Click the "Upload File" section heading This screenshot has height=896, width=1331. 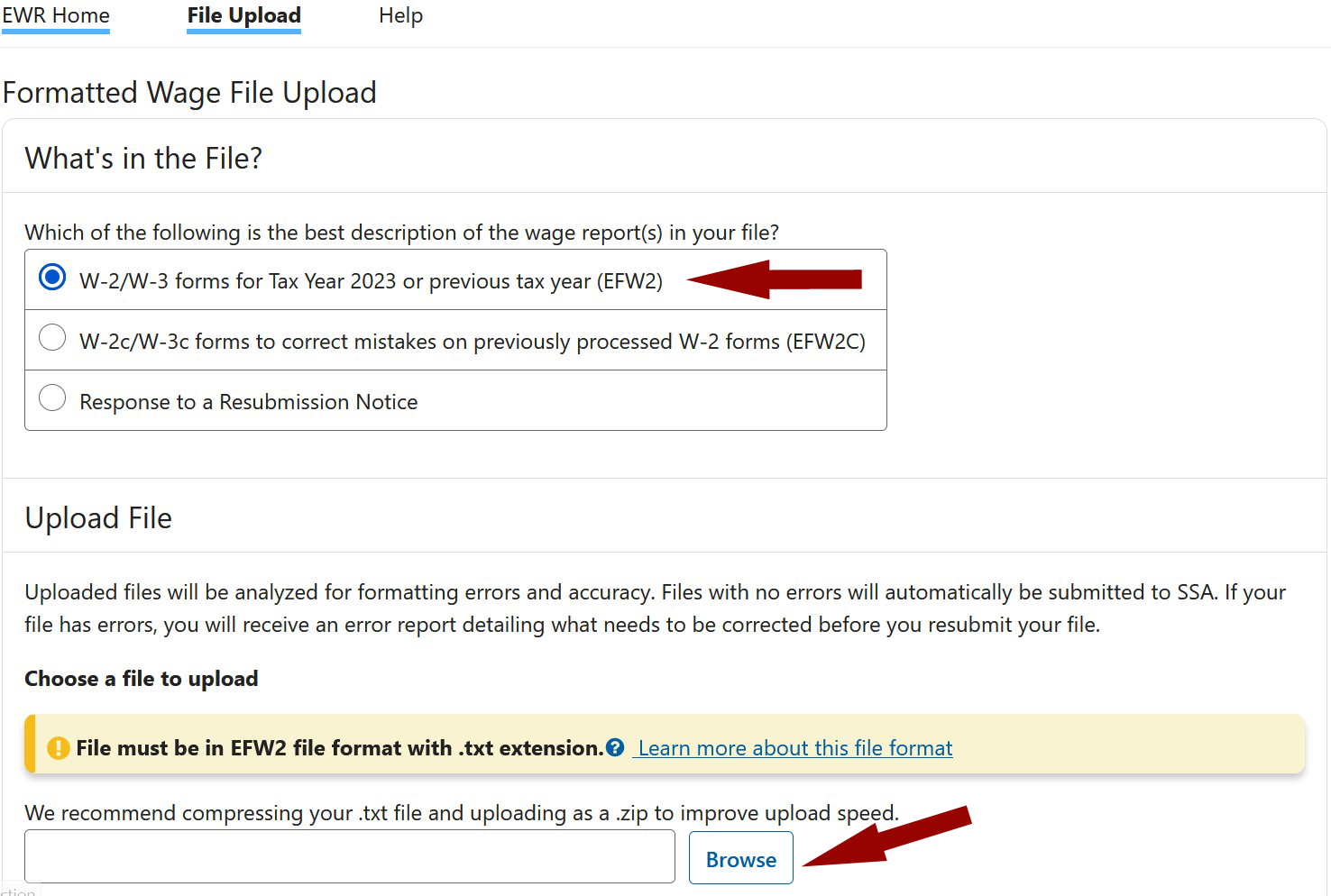coord(98,517)
